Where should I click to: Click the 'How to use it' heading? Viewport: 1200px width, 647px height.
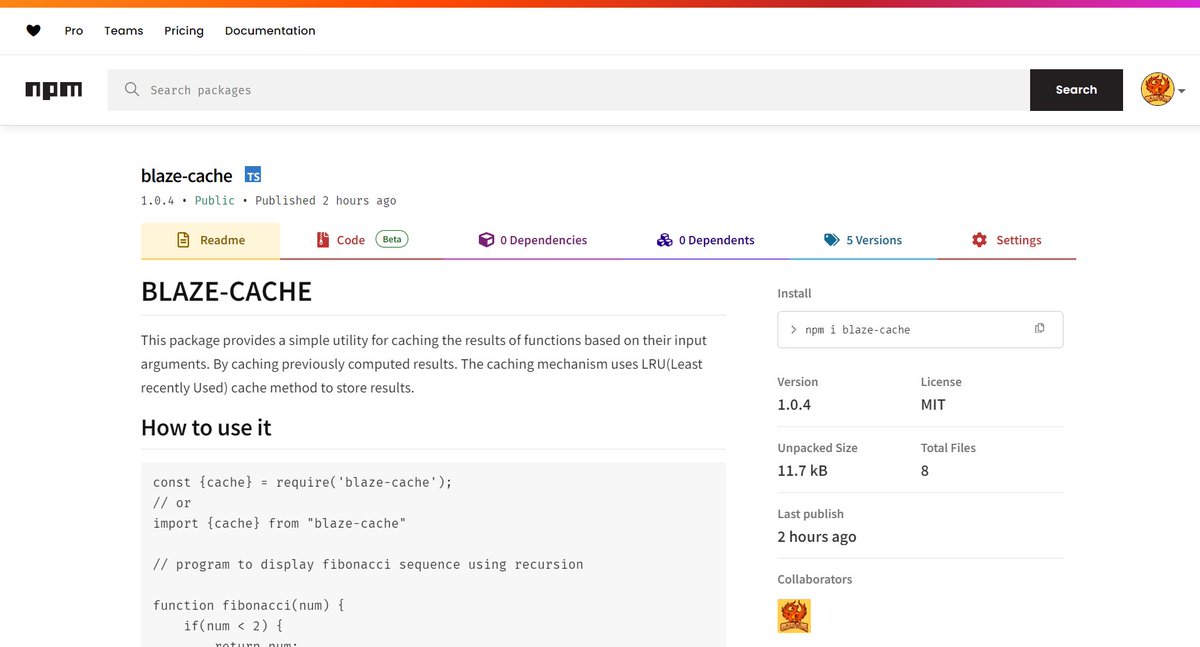tap(206, 427)
